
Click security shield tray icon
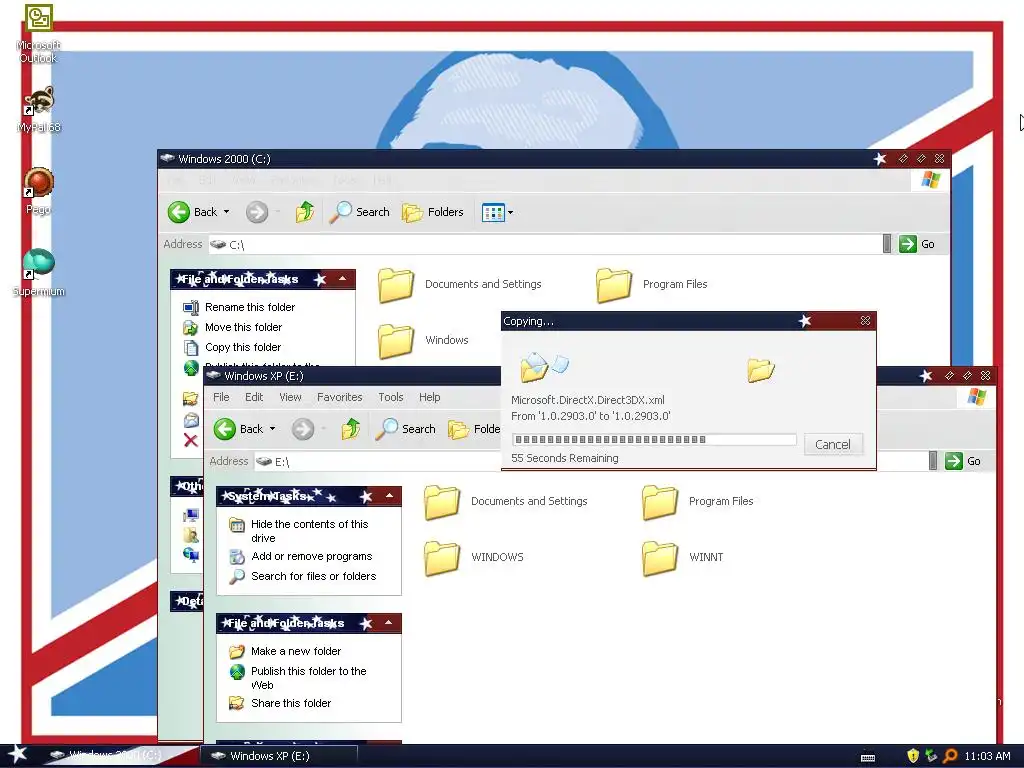(913, 756)
